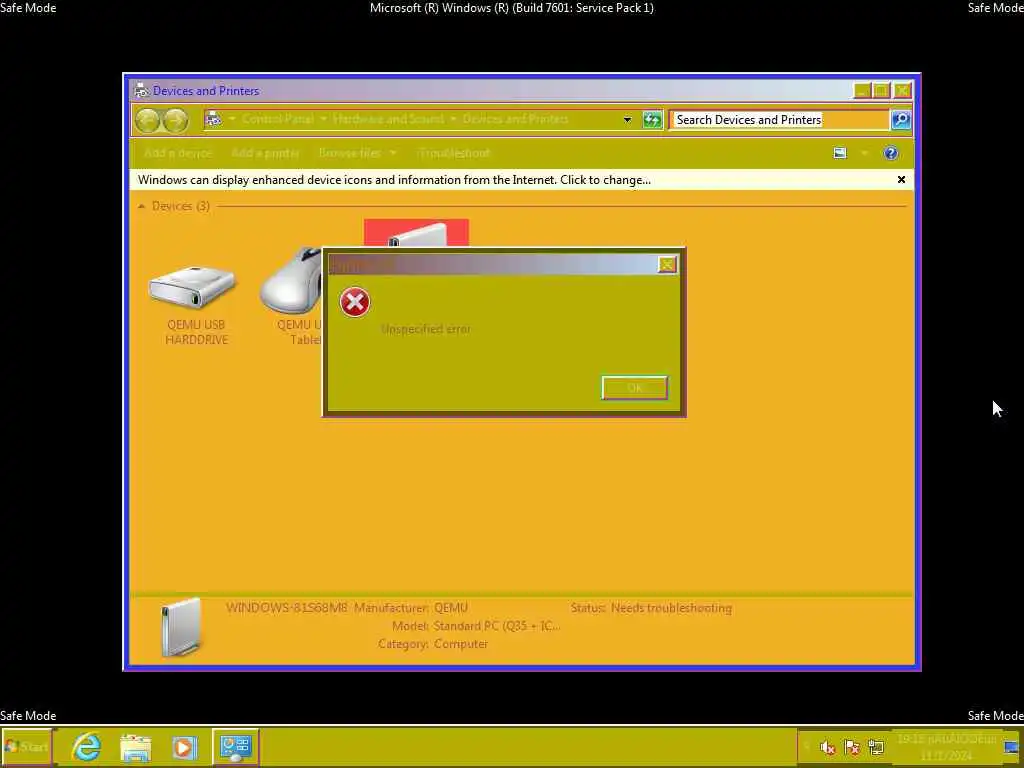The image size is (1024, 768).
Task: Open the Start menu
Action: pyautogui.click(x=27, y=746)
